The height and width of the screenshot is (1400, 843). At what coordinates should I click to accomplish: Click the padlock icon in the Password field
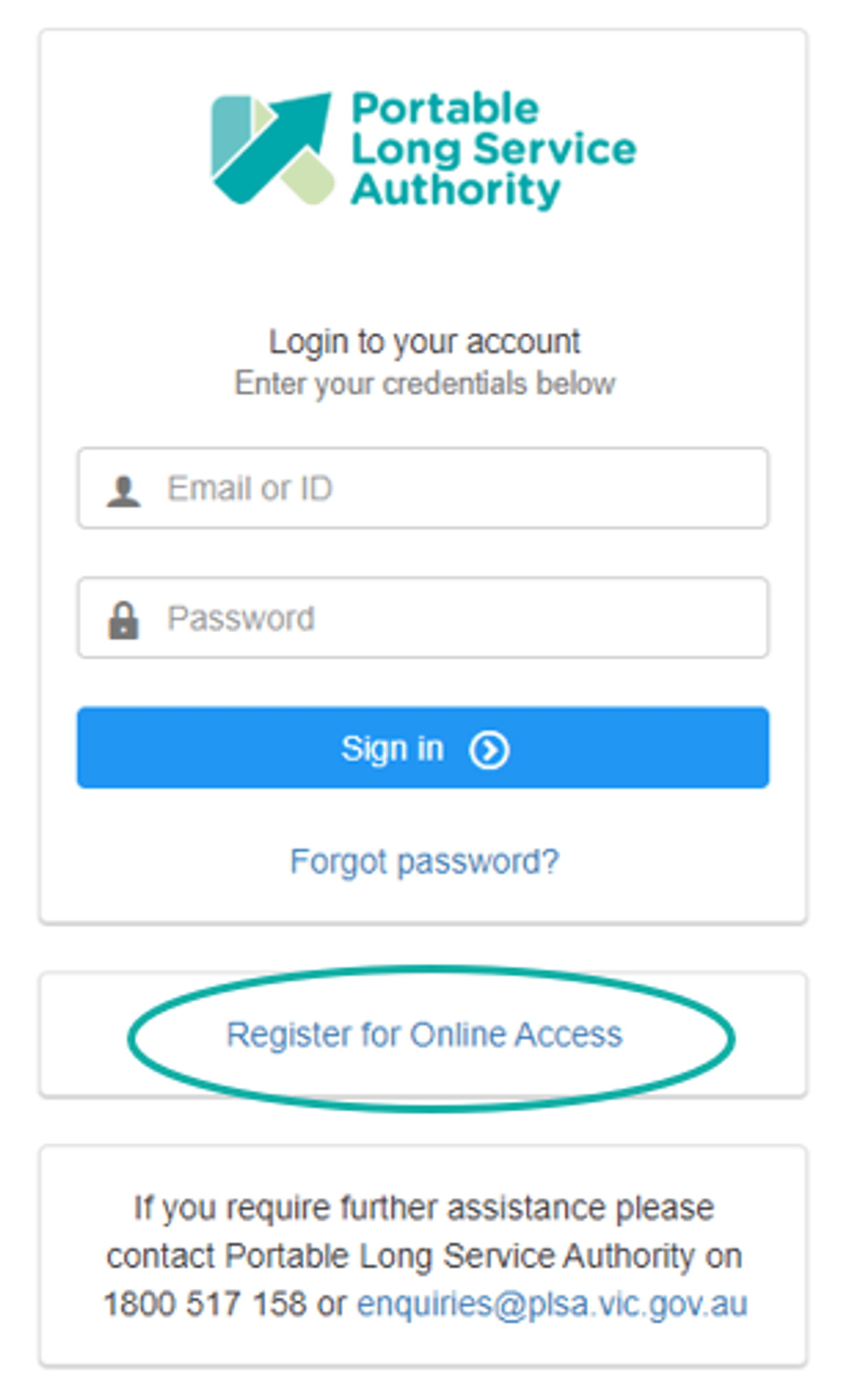pyautogui.click(x=125, y=619)
